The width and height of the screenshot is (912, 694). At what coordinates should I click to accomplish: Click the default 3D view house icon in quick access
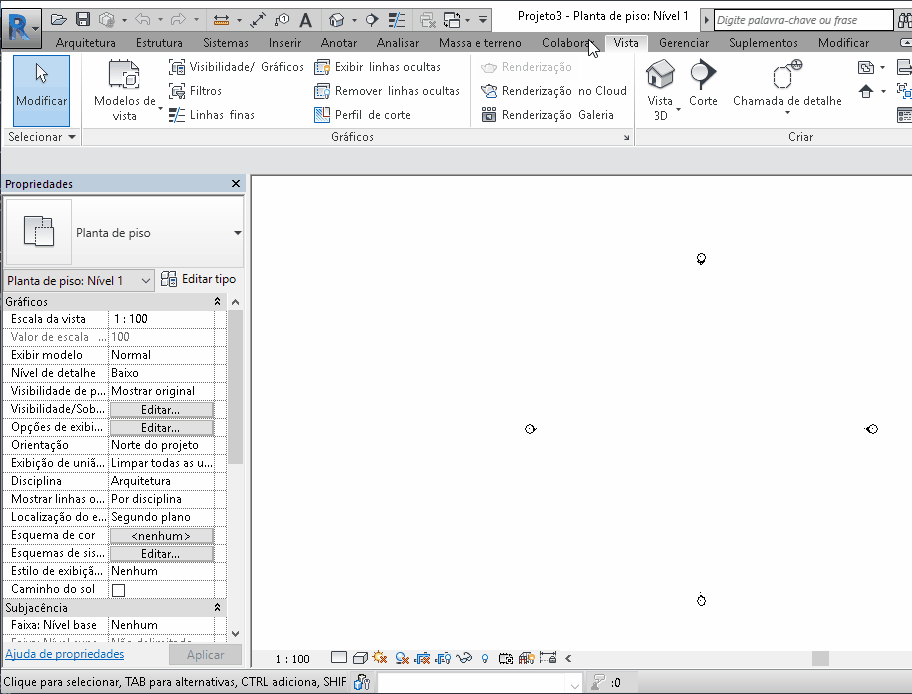(336, 20)
